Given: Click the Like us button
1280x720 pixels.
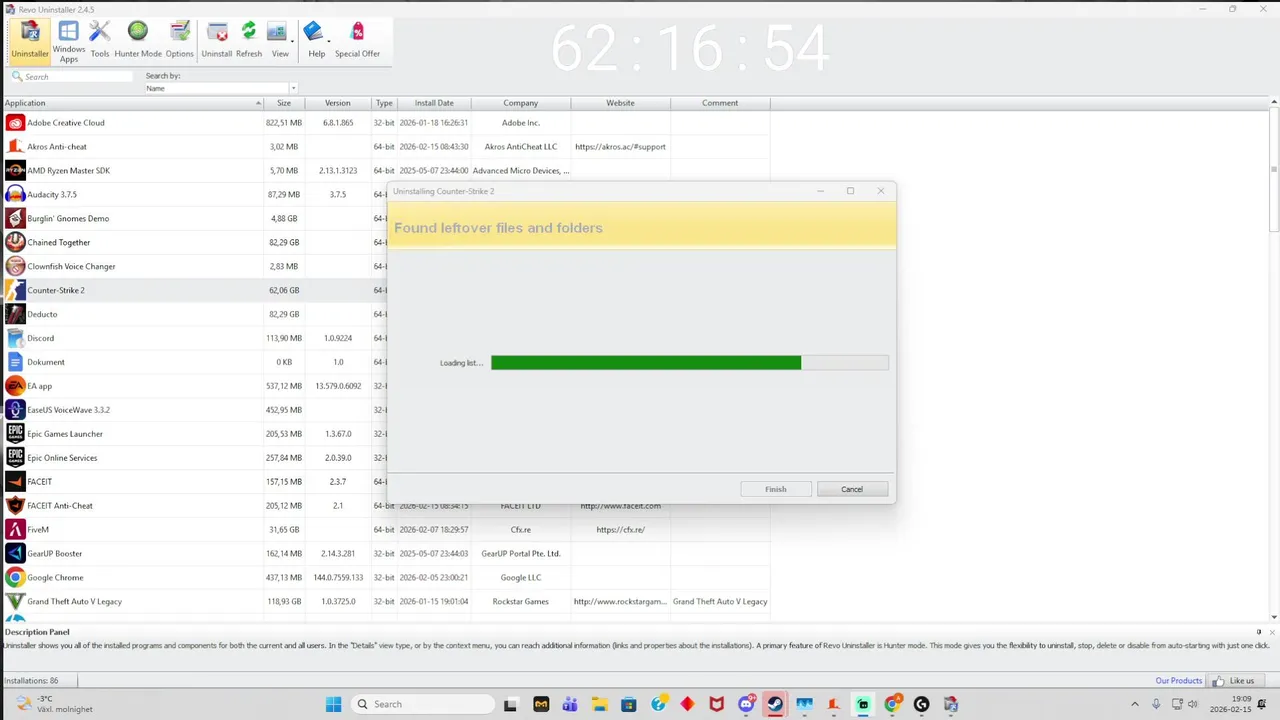Looking at the screenshot, I should tap(1234, 681).
